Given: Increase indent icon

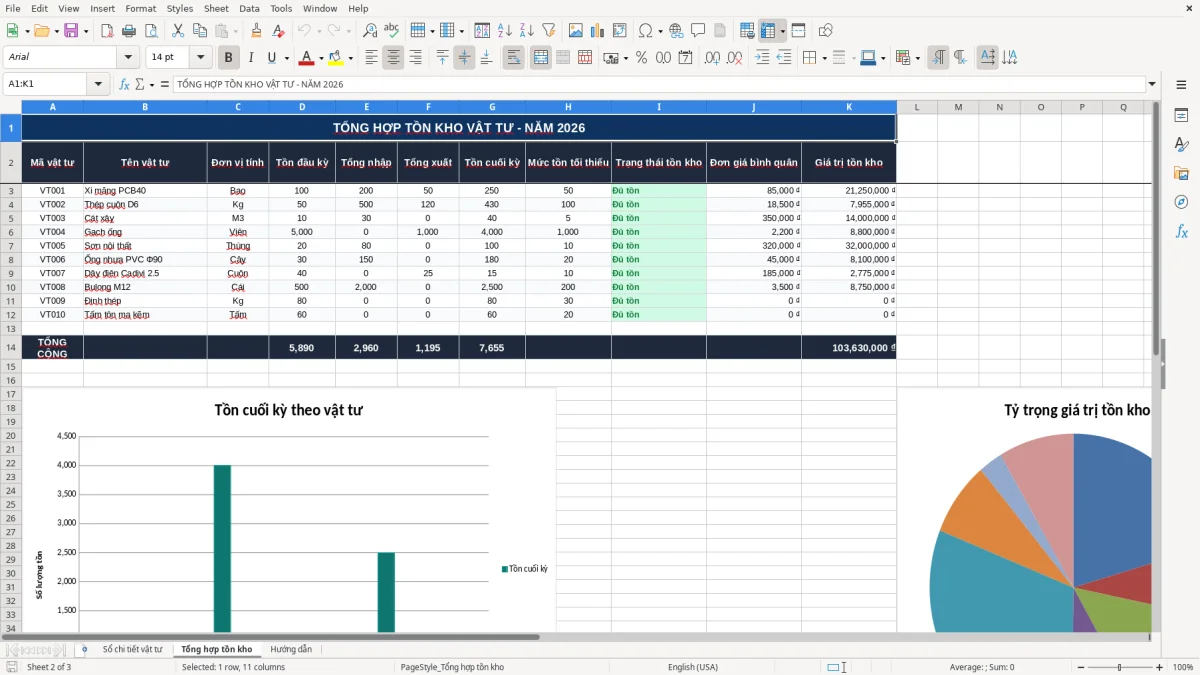Looking at the screenshot, I should tap(762, 58).
